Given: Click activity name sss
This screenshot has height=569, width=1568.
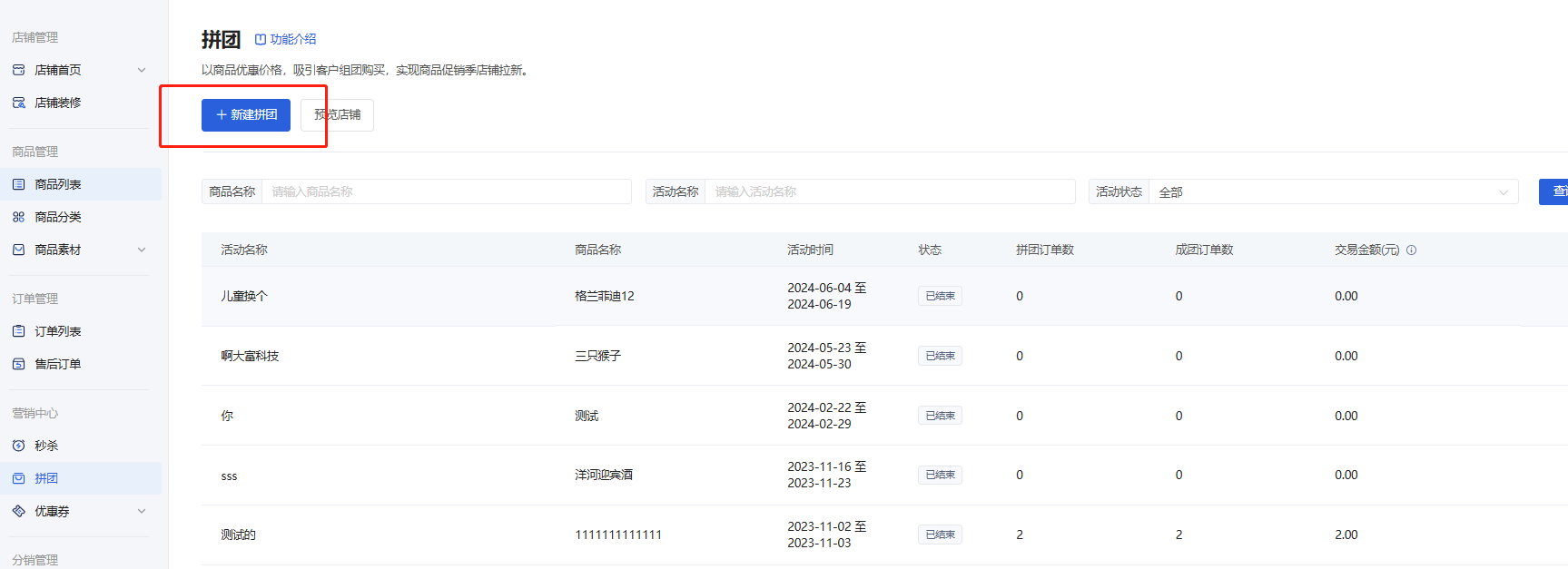Looking at the screenshot, I should tap(229, 476).
